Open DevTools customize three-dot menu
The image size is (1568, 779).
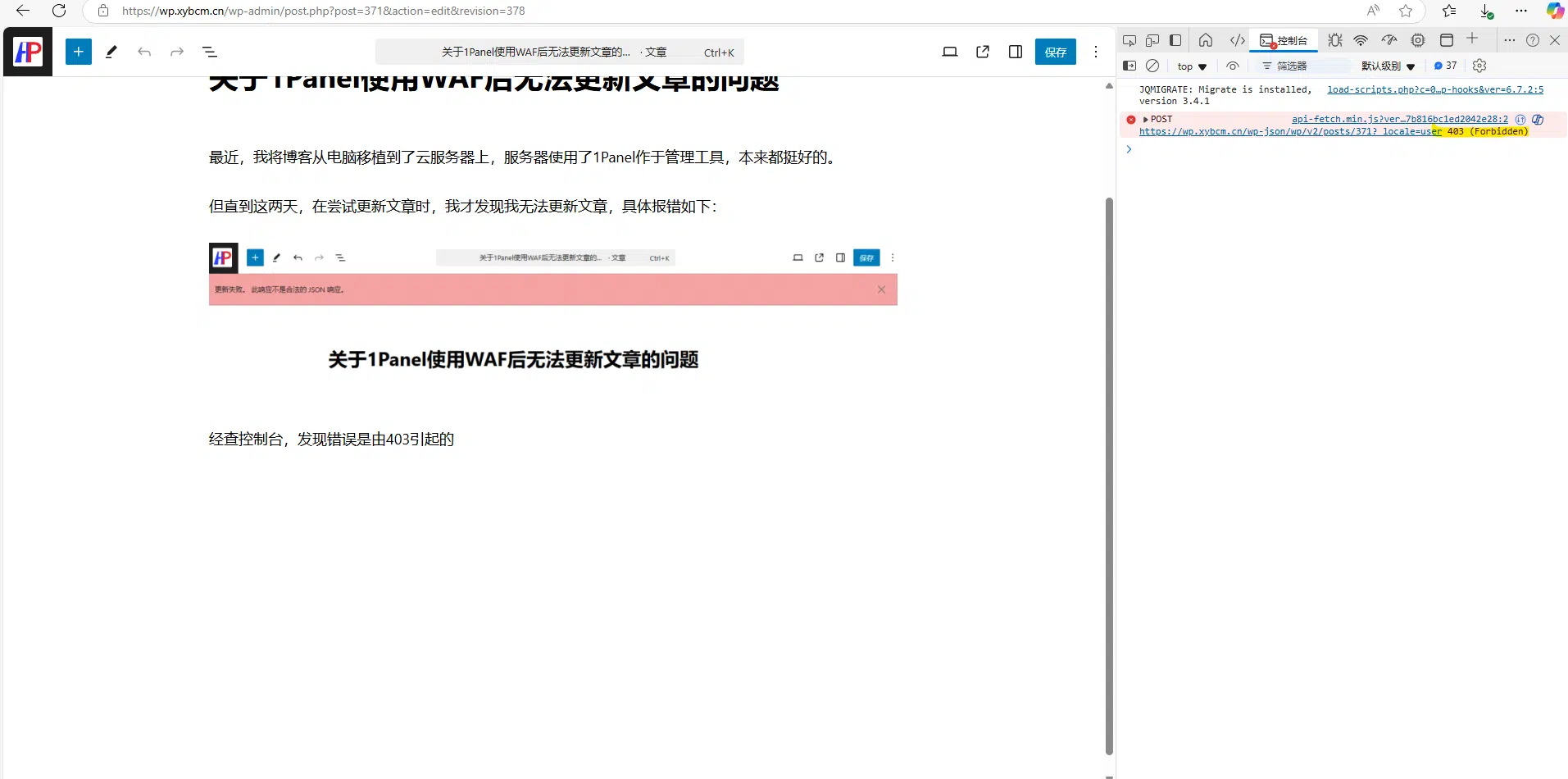click(x=1510, y=40)
